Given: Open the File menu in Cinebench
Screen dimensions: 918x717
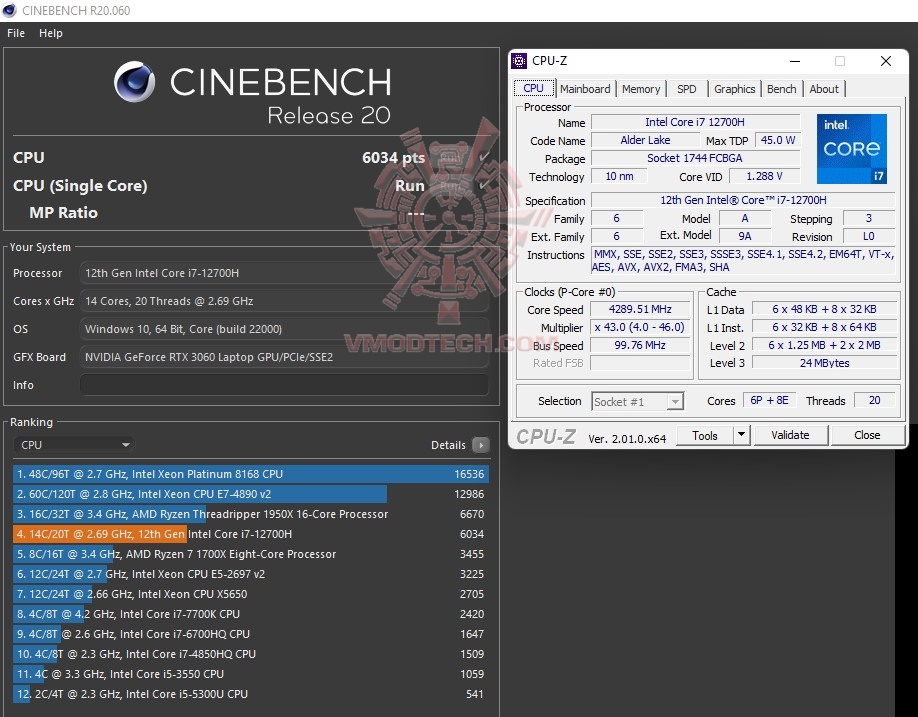Looking at the screenshot, I should click(x=16, y=33).
